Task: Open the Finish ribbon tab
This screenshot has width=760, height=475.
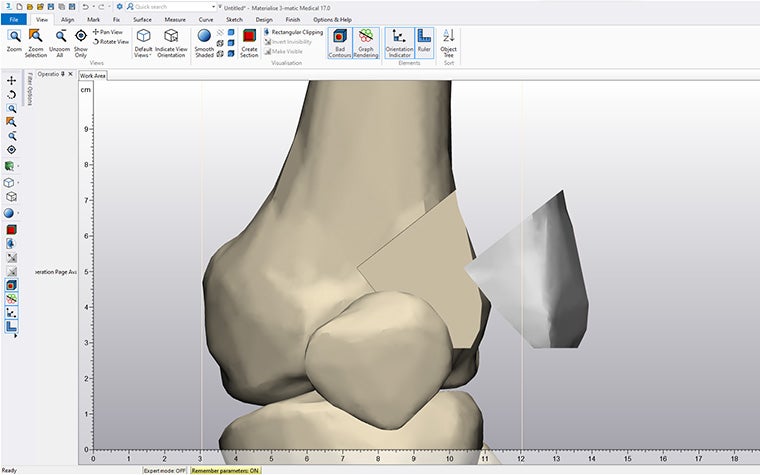Action: [x=293, y=19]
